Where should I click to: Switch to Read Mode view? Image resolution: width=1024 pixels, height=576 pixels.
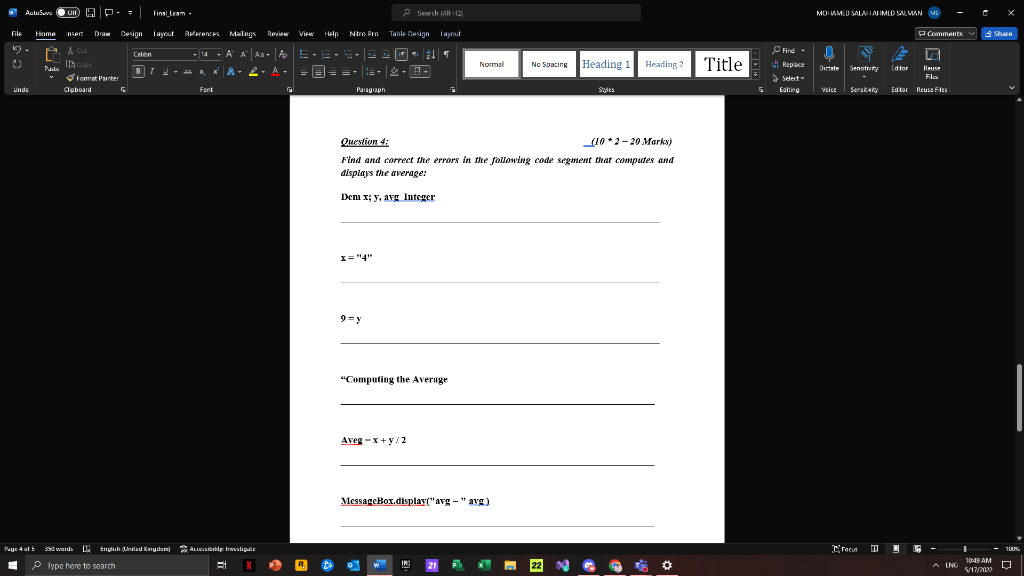click(874, 549)
